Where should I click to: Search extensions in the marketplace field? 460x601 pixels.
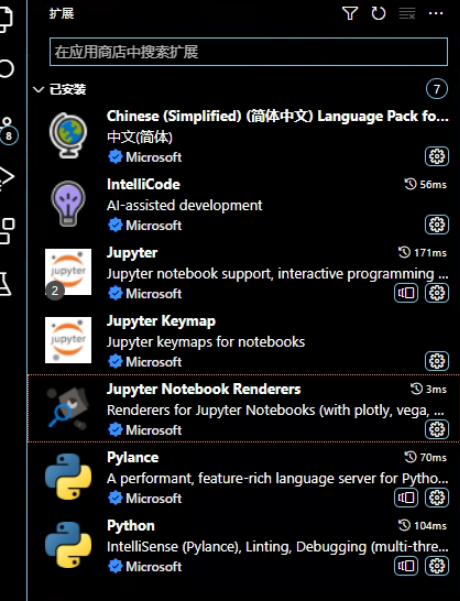click(x=248, y=52)
